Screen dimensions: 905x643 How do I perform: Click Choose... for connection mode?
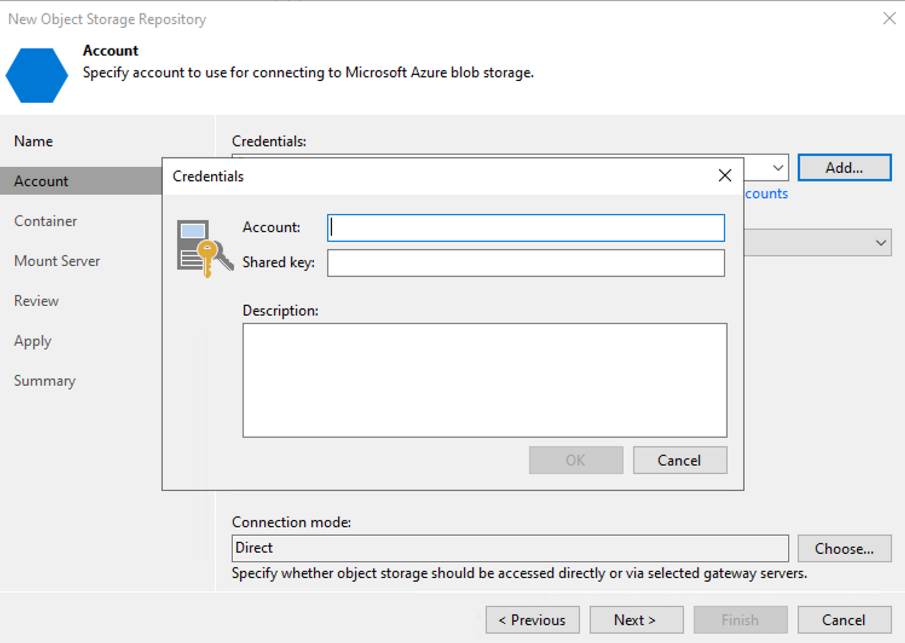[844, 548]
